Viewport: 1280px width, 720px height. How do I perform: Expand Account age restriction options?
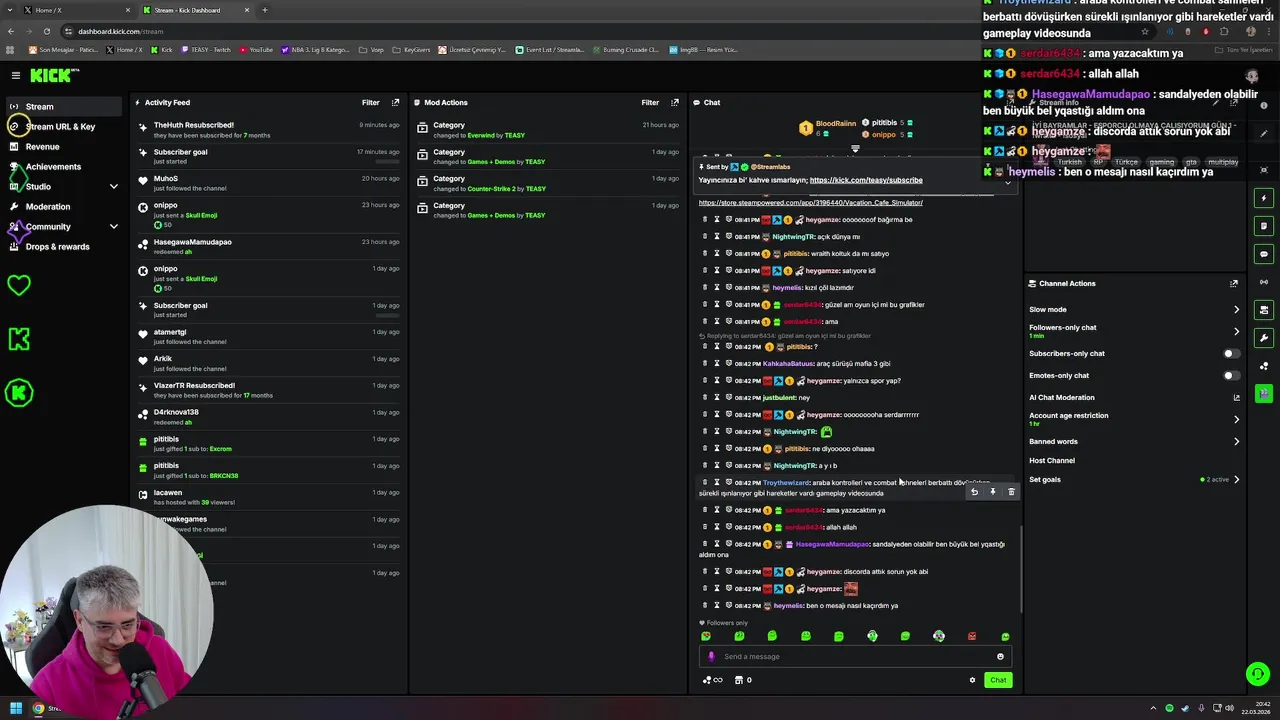click(1236, 419)
